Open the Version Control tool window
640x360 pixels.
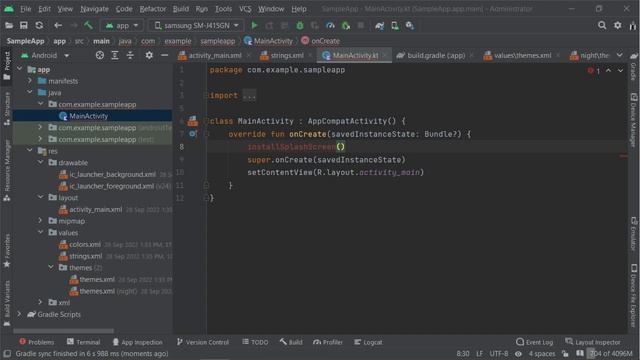202,342
